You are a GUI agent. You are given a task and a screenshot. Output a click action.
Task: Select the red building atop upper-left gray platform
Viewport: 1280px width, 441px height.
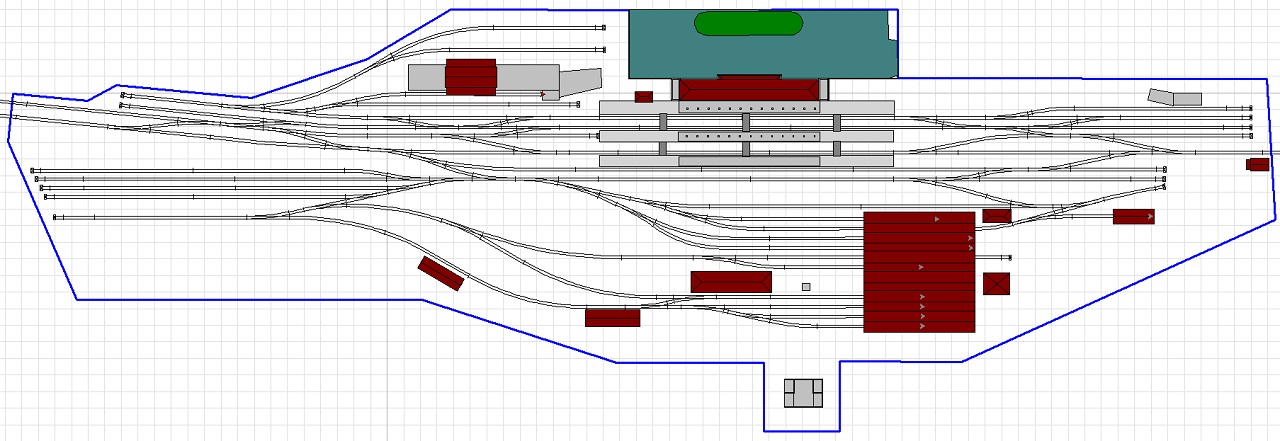point(470,77)
